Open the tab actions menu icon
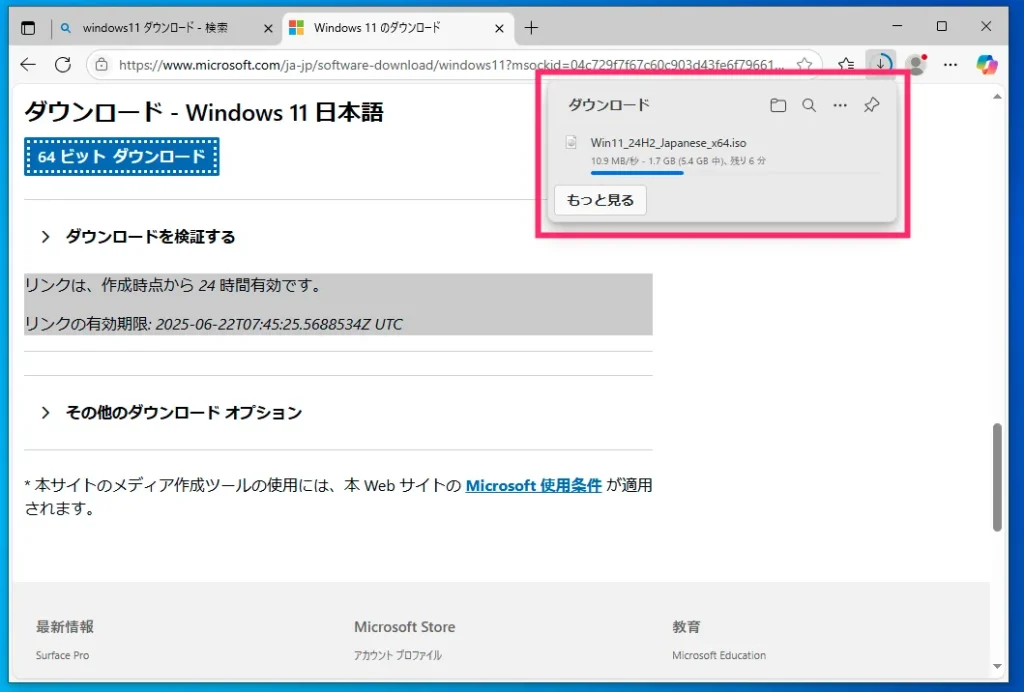 [27, 27]
